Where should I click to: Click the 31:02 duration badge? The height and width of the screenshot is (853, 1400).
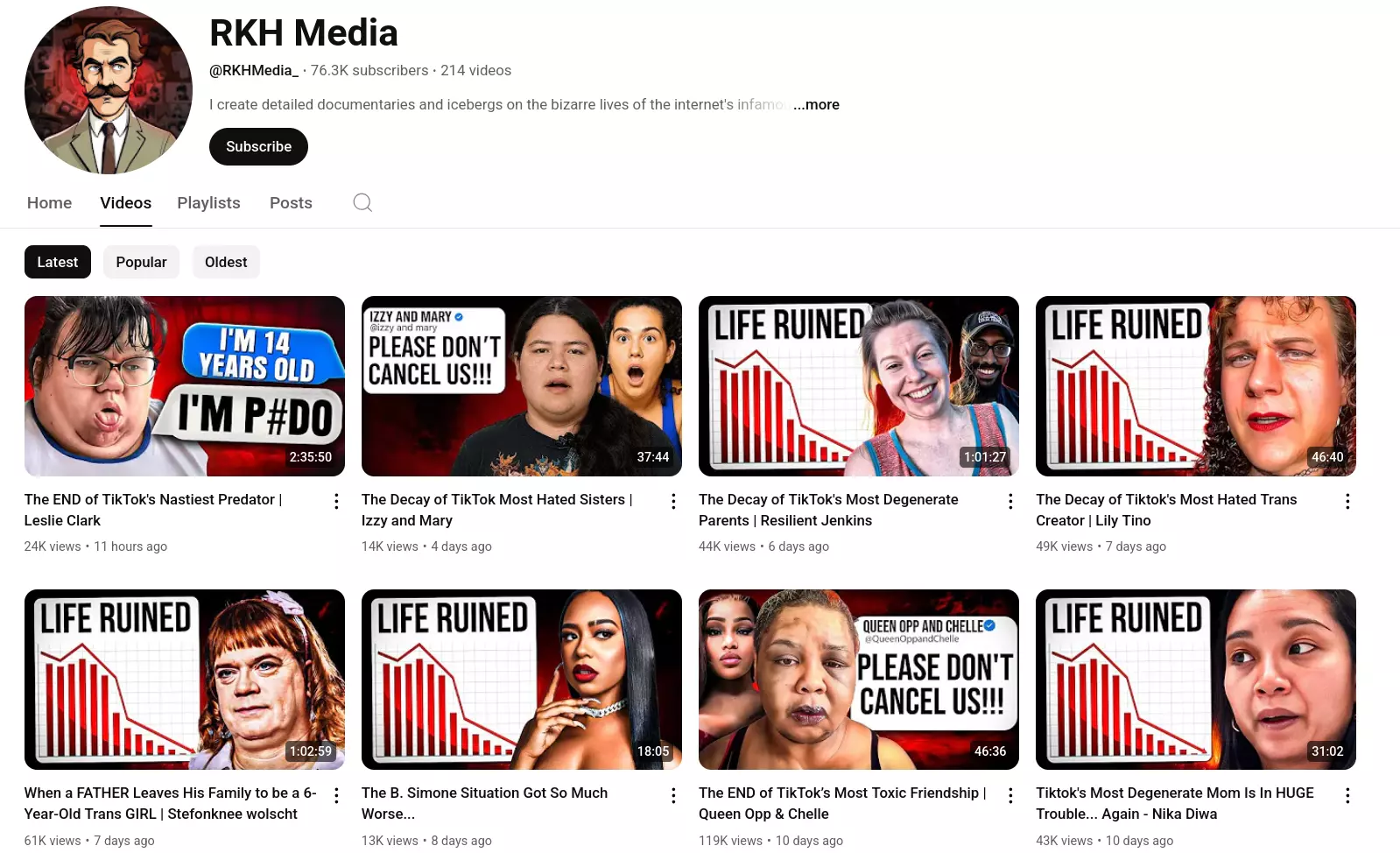pos(1327,751)
